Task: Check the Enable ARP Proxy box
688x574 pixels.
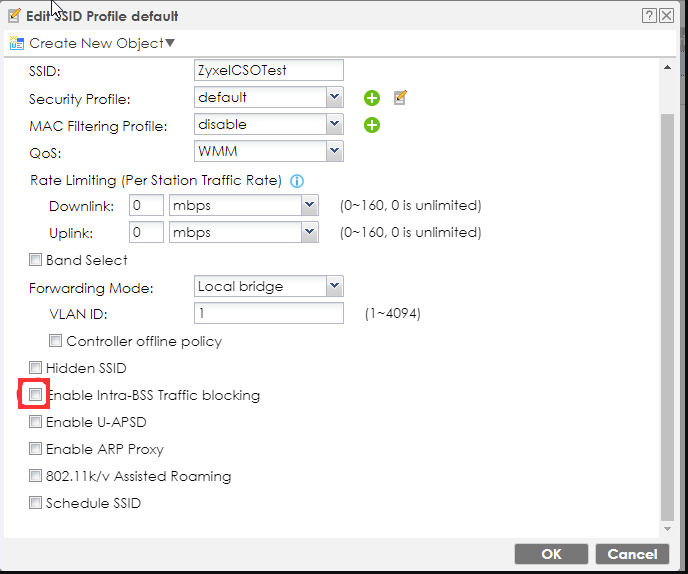Action: [x=36, y=449]
